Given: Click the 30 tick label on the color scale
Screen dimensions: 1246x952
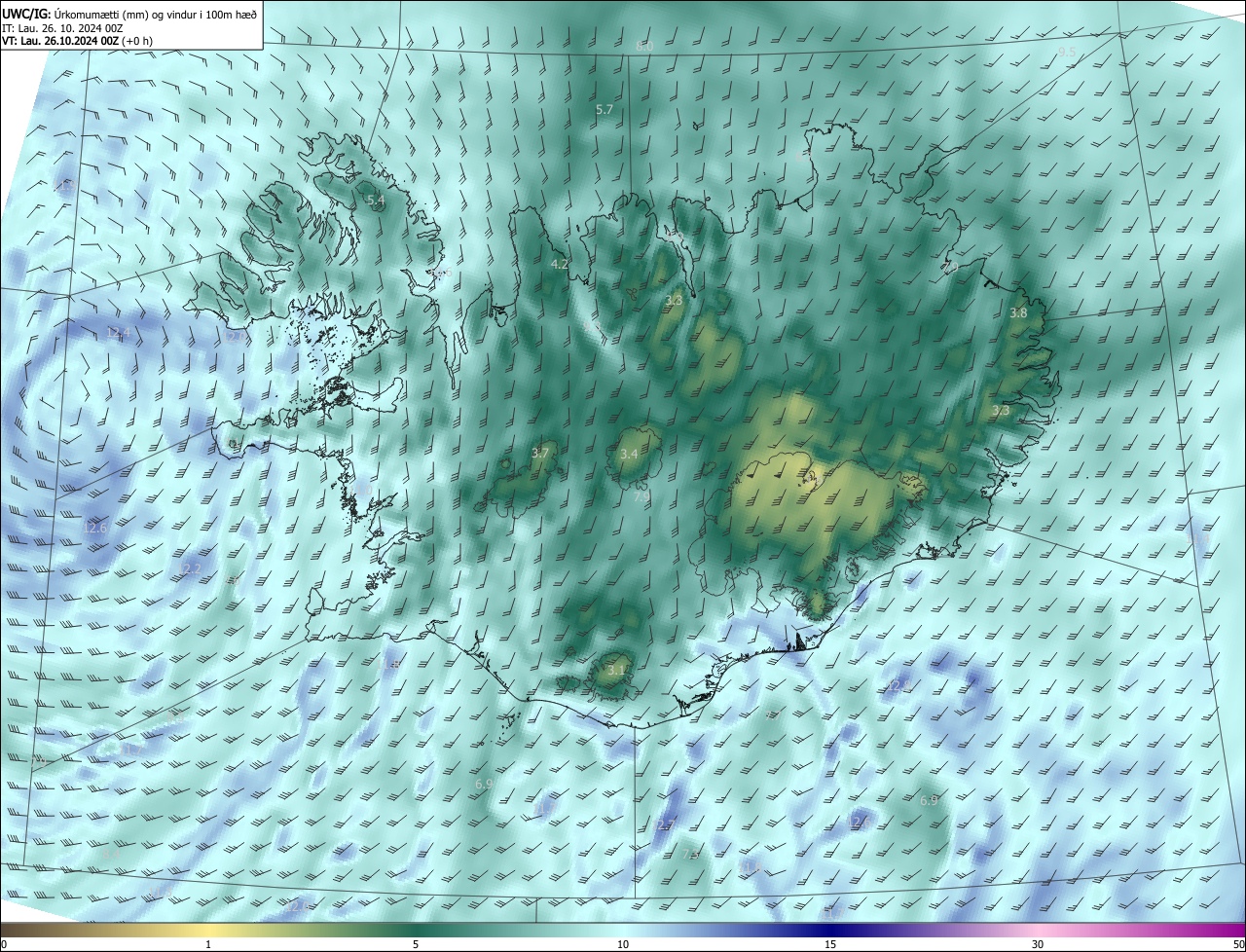Looking at the screenshot, I should pyautogui.click(x=1038, y=944).
